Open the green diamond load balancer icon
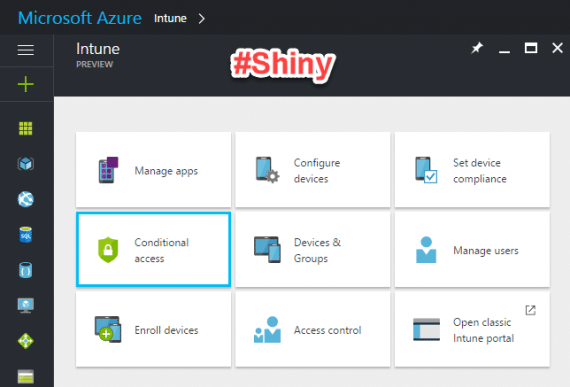Screen dimensions: 570x387 pos(25,341)
